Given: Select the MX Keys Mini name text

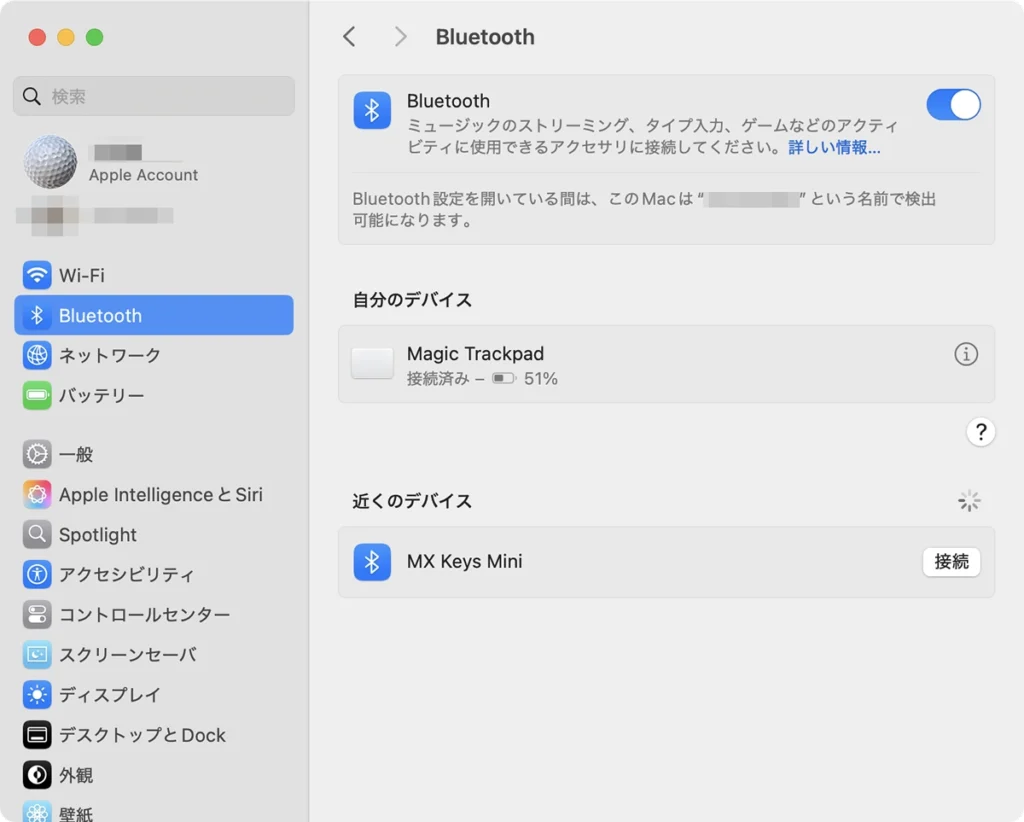Looking at the screenshot, I should [x=464, y=561].
